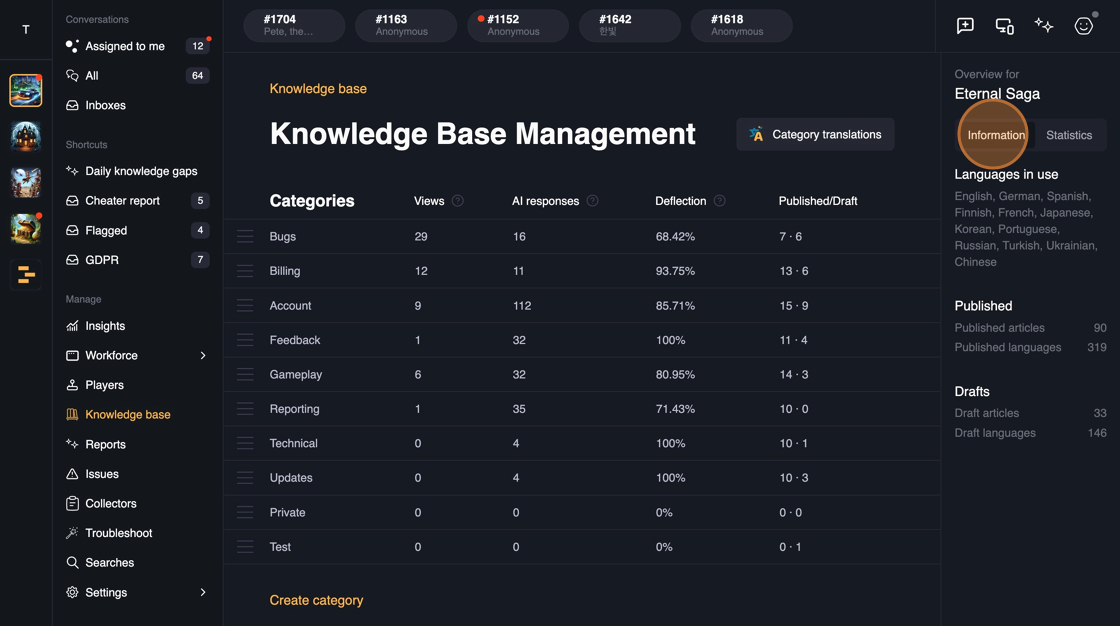This screenshot has width=1120, height=626.
Task: Expand the Settings submenu chevron
Action: point(203,593)
